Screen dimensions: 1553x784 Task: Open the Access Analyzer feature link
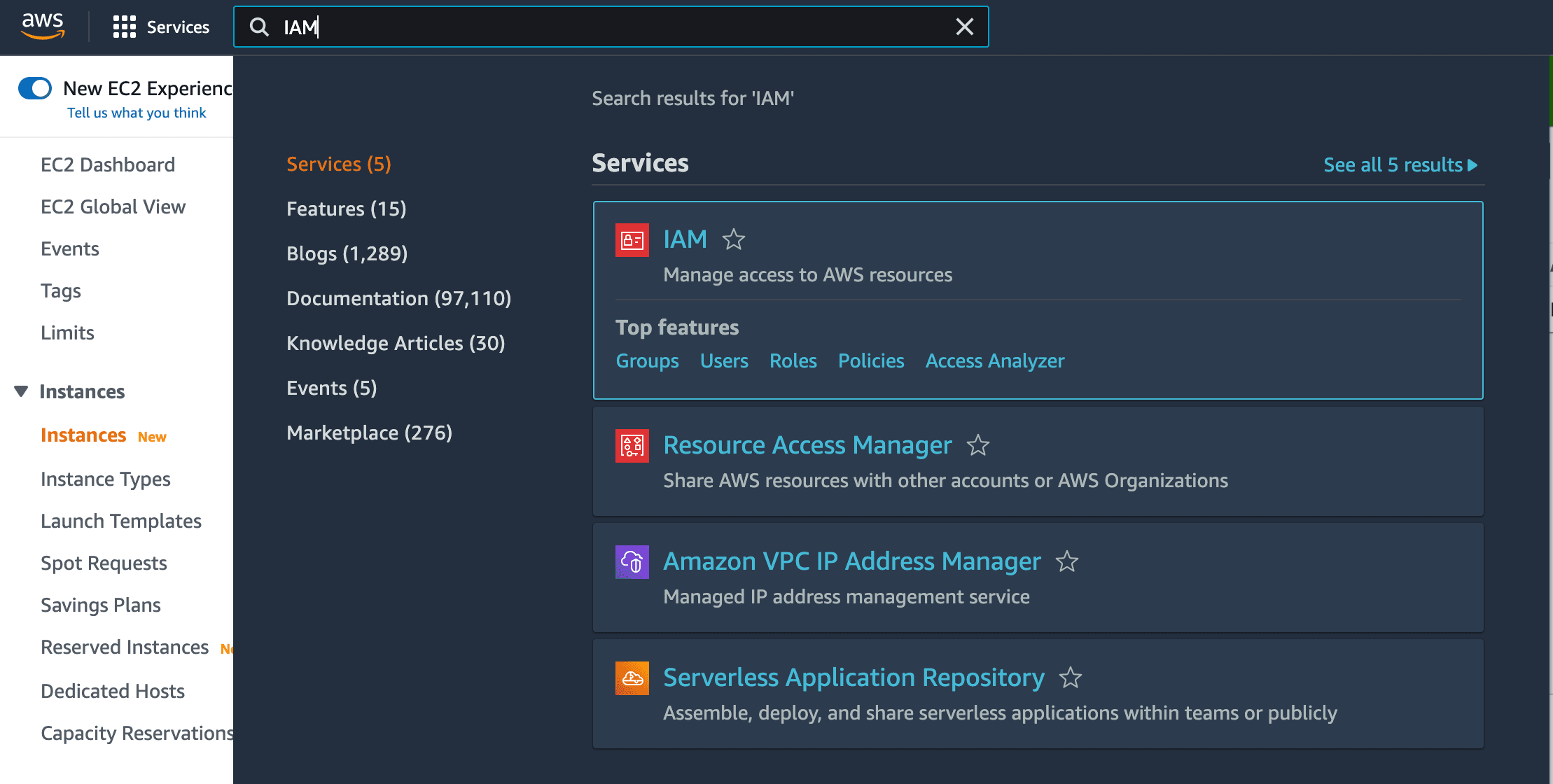pyautogui.click(x=995, y=360)
